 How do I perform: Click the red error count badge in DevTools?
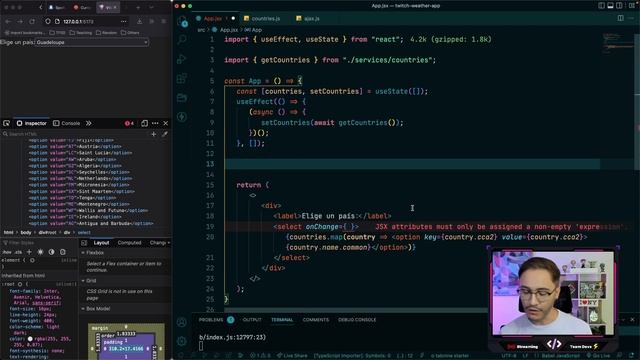[129, 123]
